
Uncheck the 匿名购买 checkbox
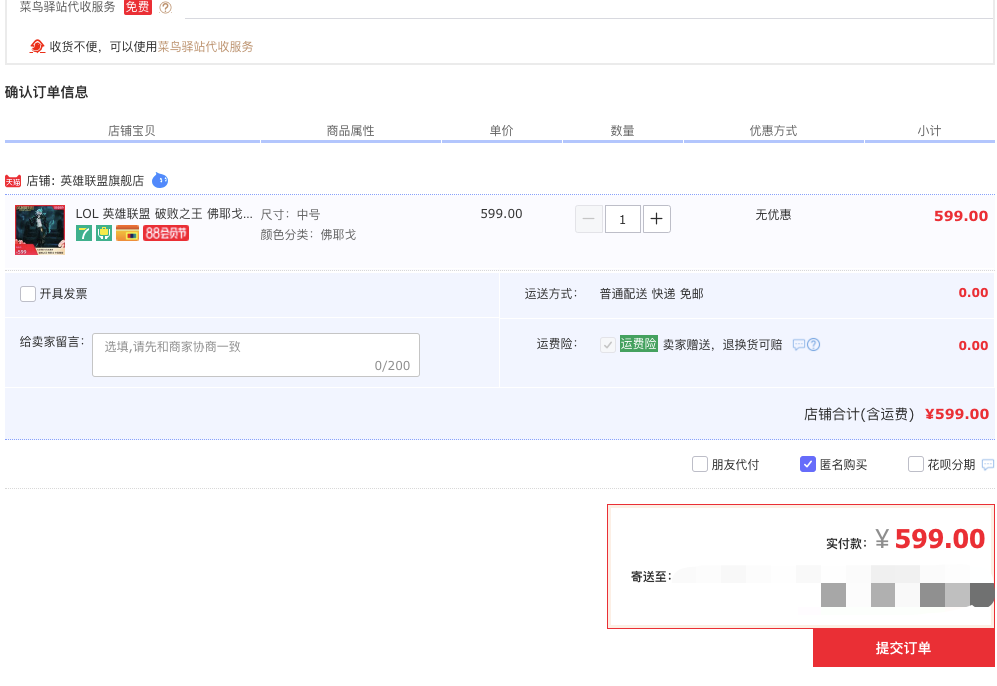808,464
